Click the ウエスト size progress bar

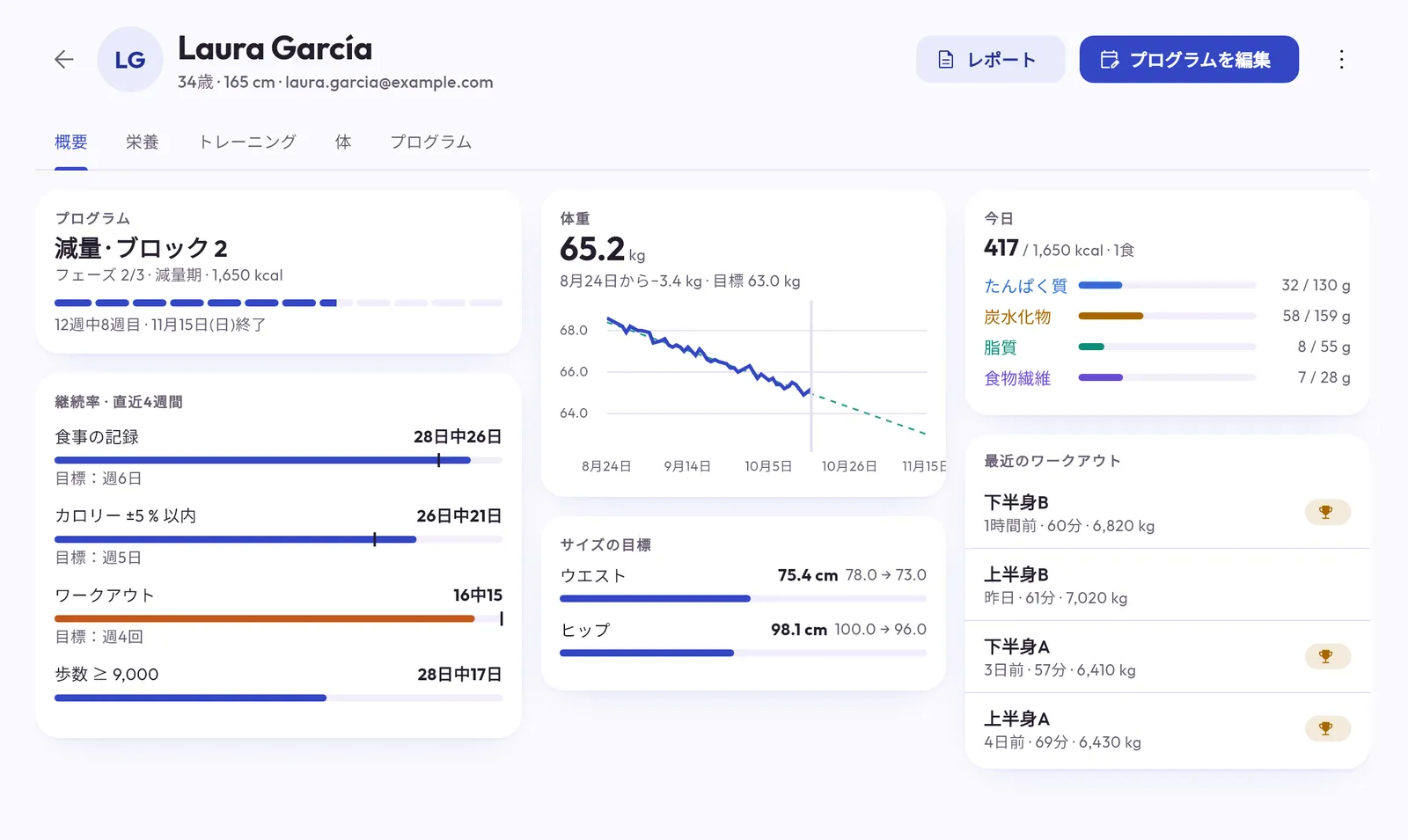[x=743, y=598]
